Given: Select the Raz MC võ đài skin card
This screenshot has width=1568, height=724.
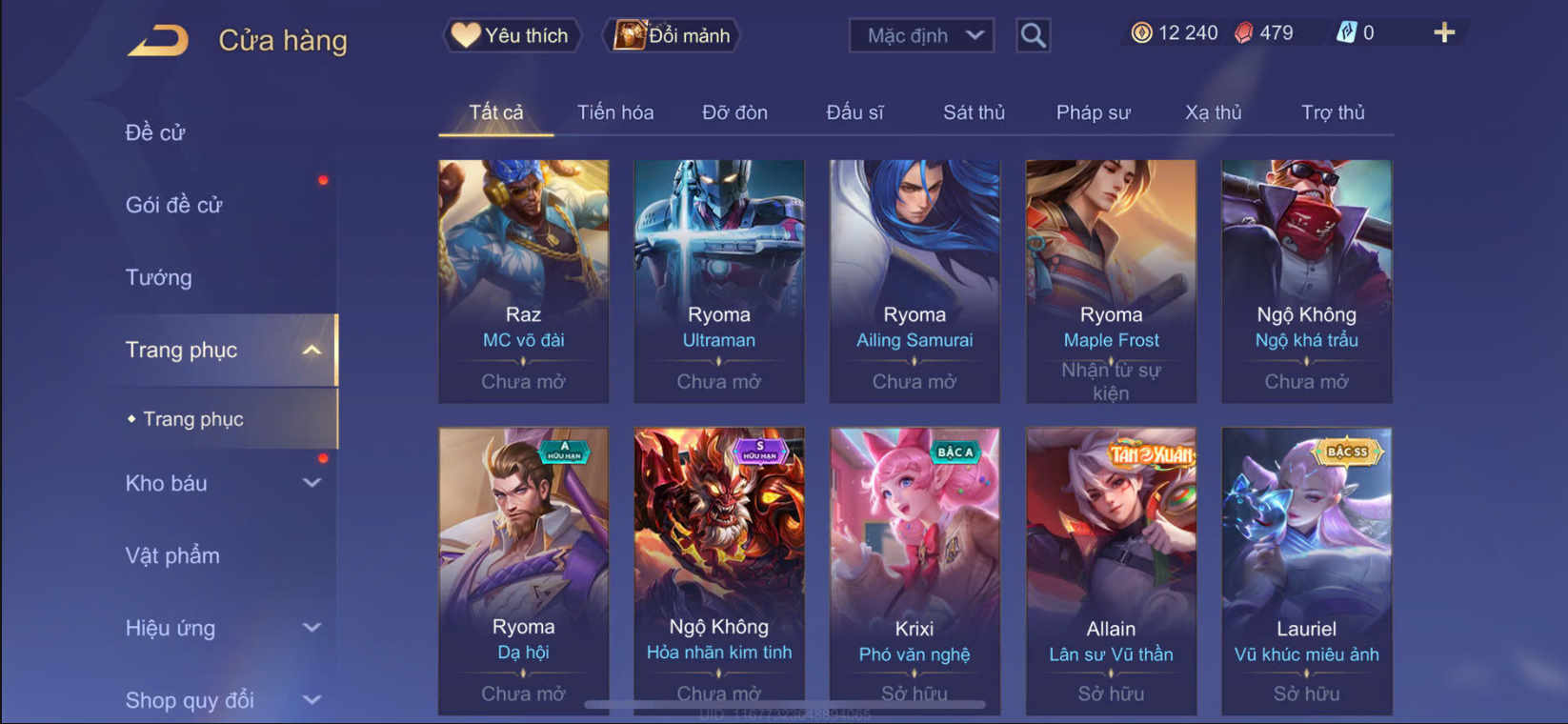Looking at the screenshot, I should click(523, 281).
